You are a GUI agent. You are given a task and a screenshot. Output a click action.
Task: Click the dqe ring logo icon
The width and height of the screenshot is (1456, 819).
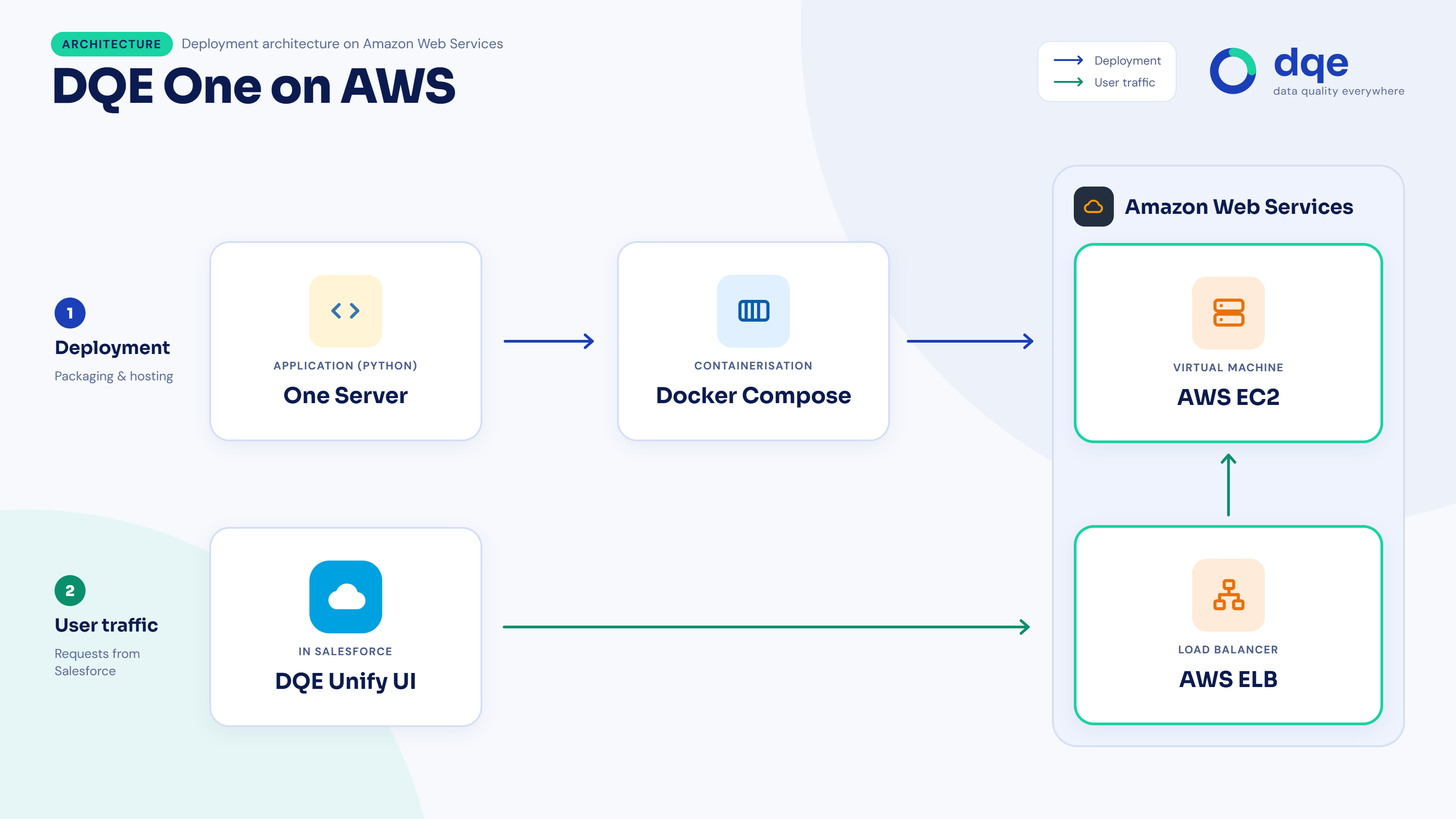(x=1233, y=71)
